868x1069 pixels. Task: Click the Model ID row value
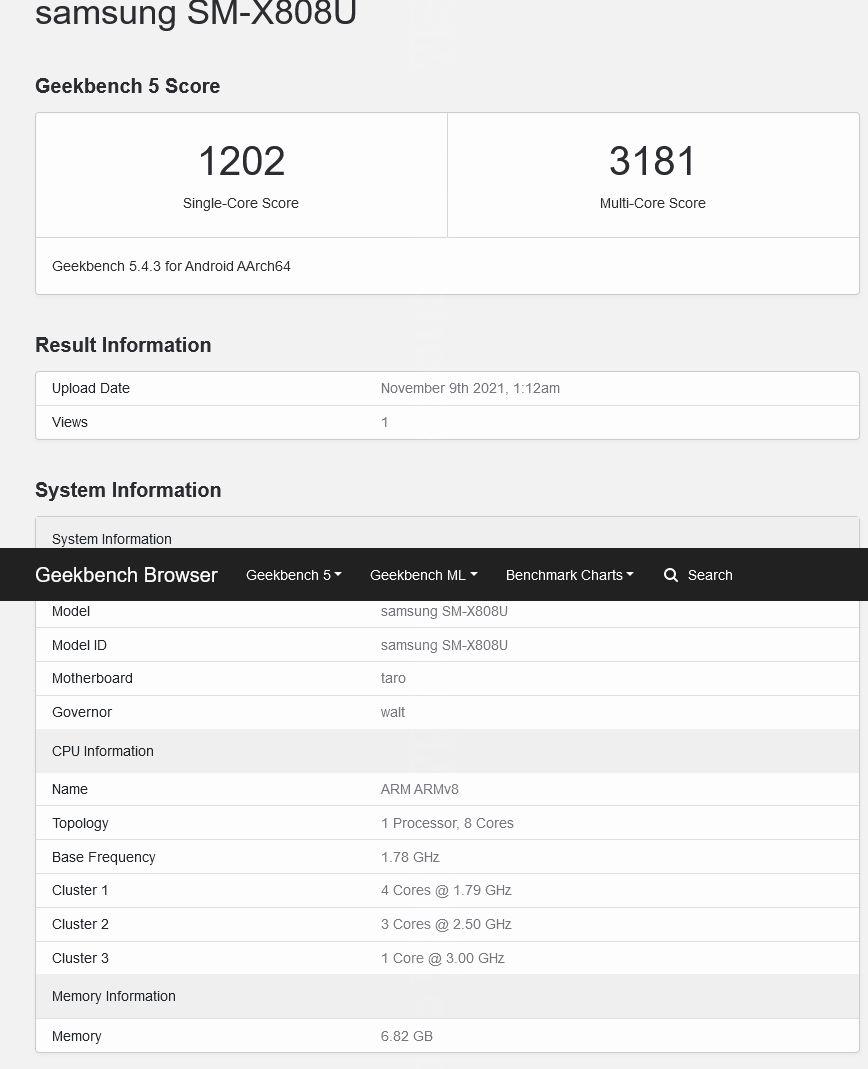pos(444,645)
